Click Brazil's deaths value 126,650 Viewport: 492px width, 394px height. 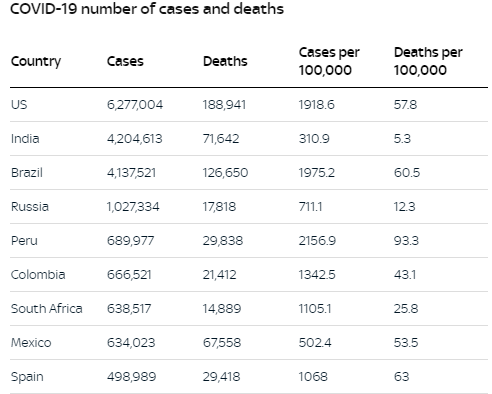[x=225, y=173]
